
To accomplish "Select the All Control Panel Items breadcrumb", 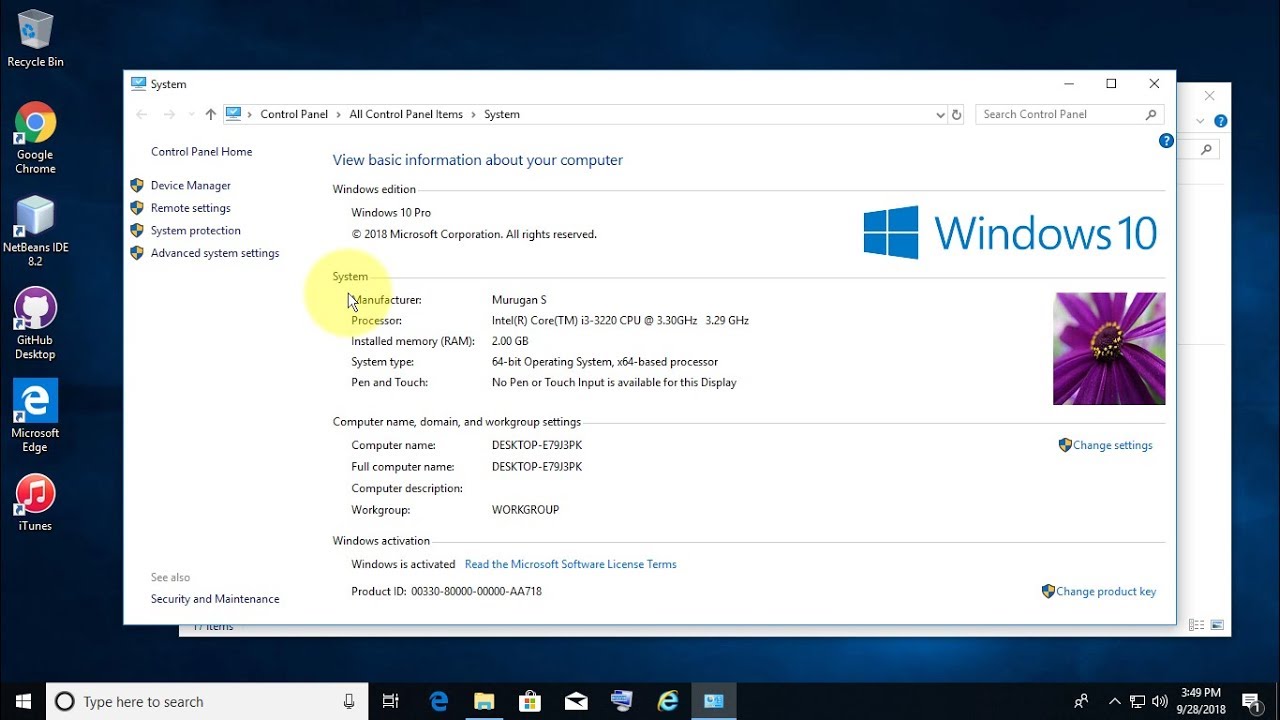I will [x=406, y=114].
